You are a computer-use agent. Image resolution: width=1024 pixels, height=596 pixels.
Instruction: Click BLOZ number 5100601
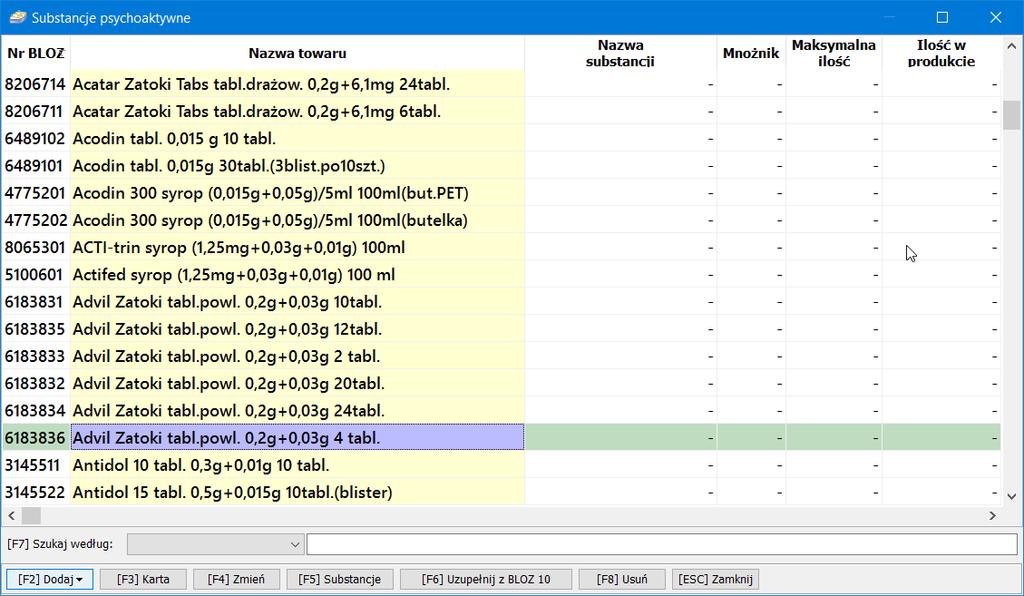[34, 275]
